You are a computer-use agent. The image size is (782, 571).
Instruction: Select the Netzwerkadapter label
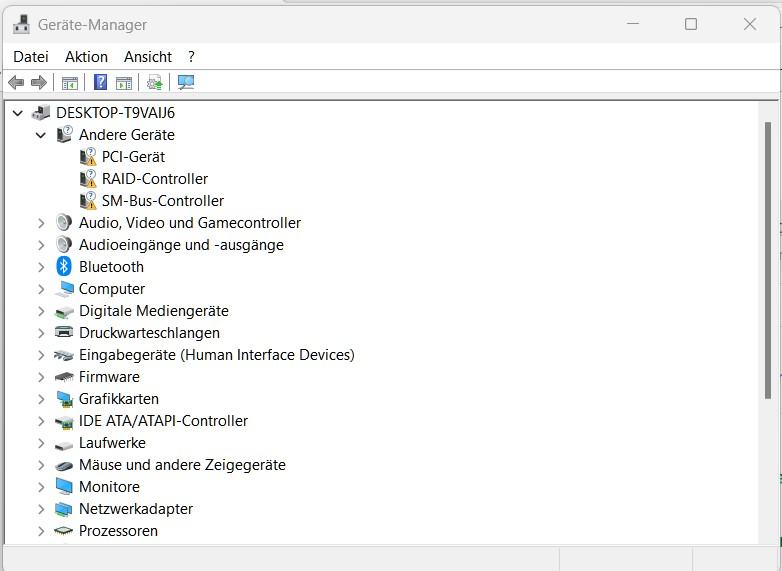pos(136,509)
